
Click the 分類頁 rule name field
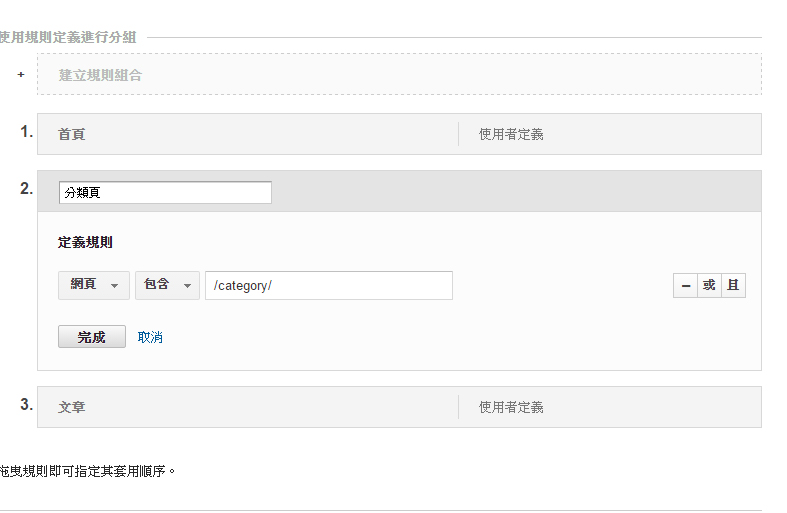click(165, 192)
